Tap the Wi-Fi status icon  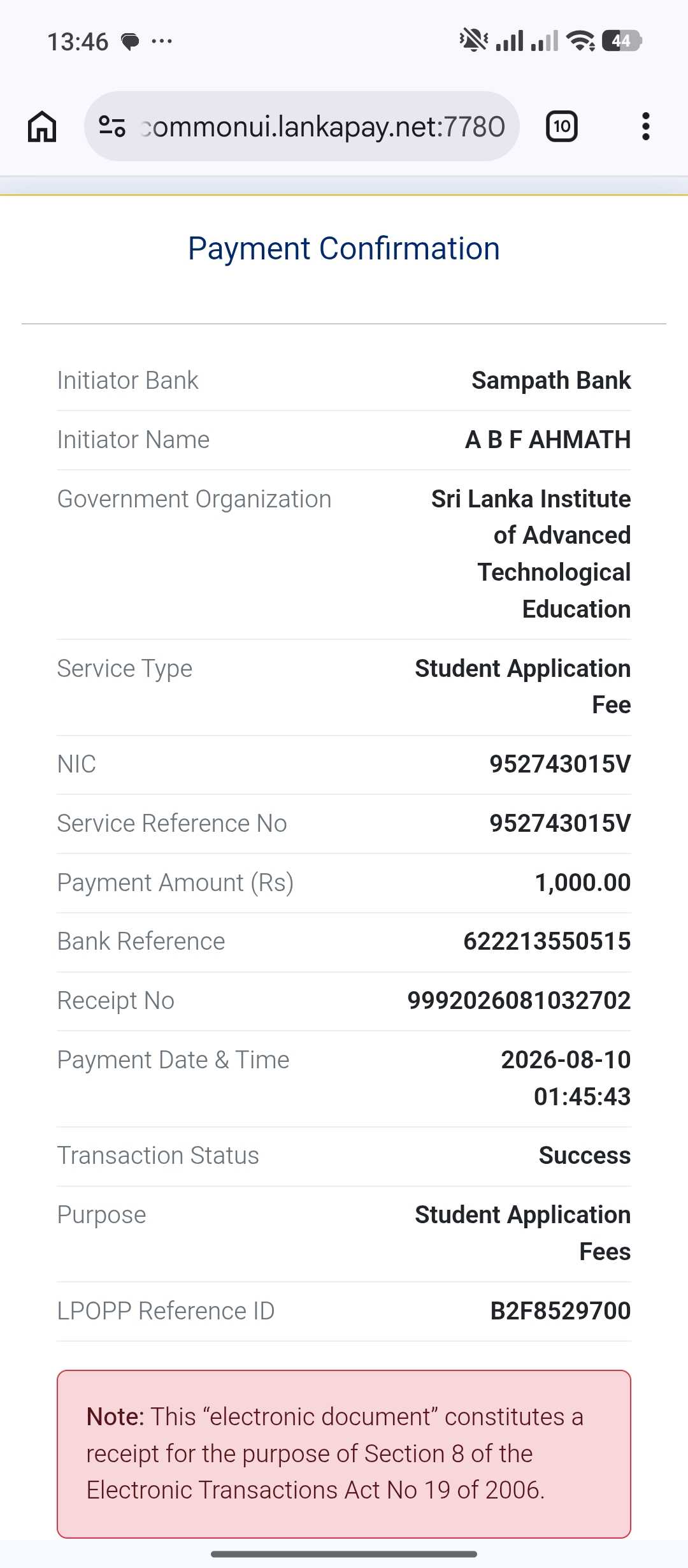pos(581,41)
